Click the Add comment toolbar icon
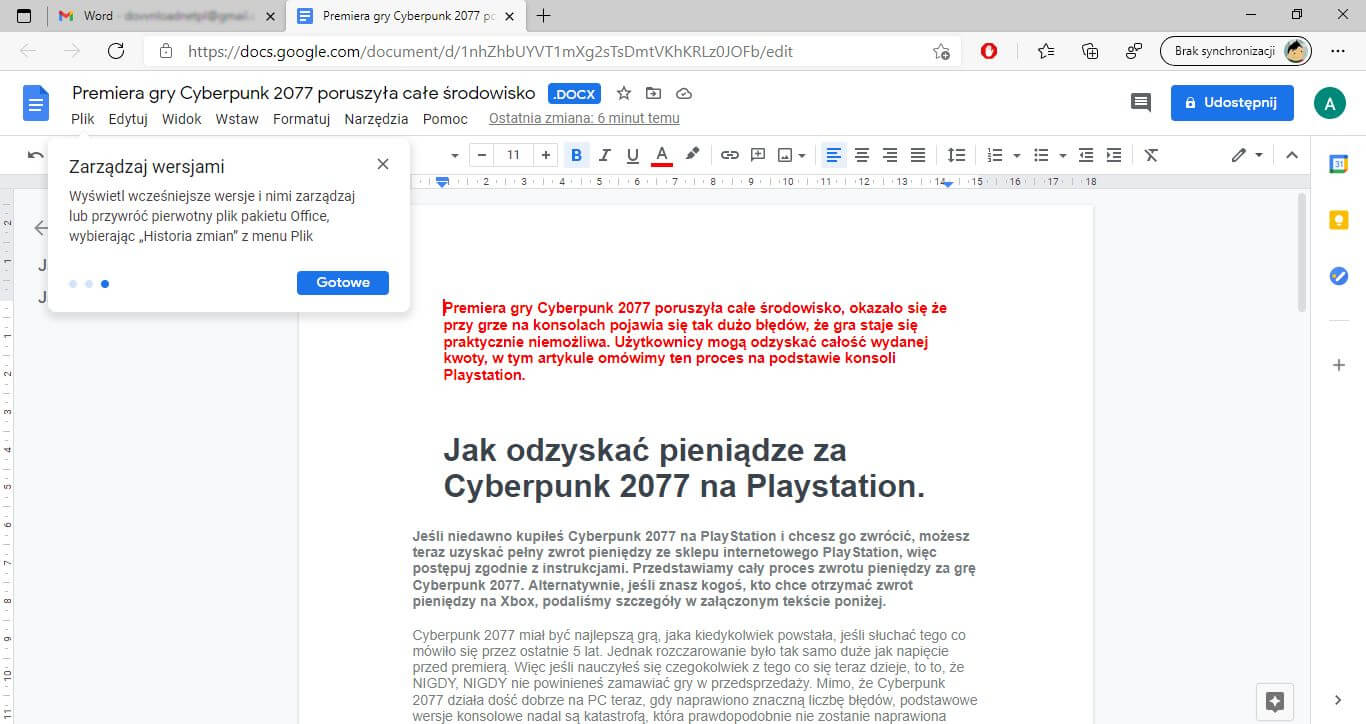This screenshot has height=724, width=1366. pos(758,155)
